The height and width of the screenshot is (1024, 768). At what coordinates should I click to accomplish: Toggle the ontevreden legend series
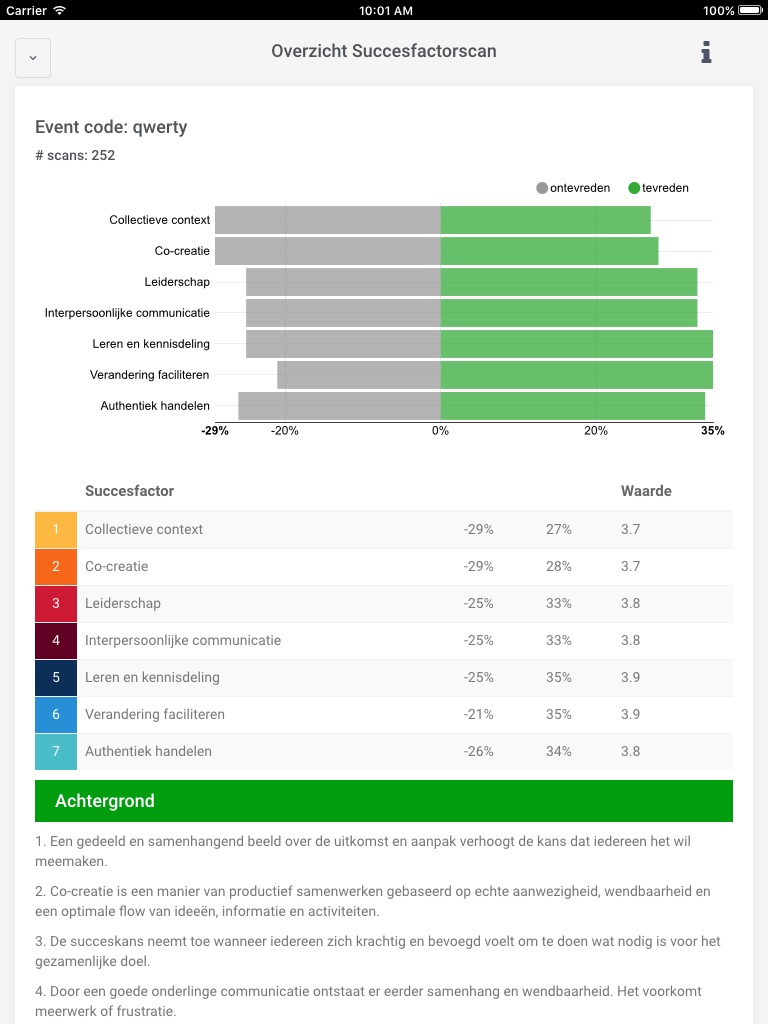(x=571, y=188)
